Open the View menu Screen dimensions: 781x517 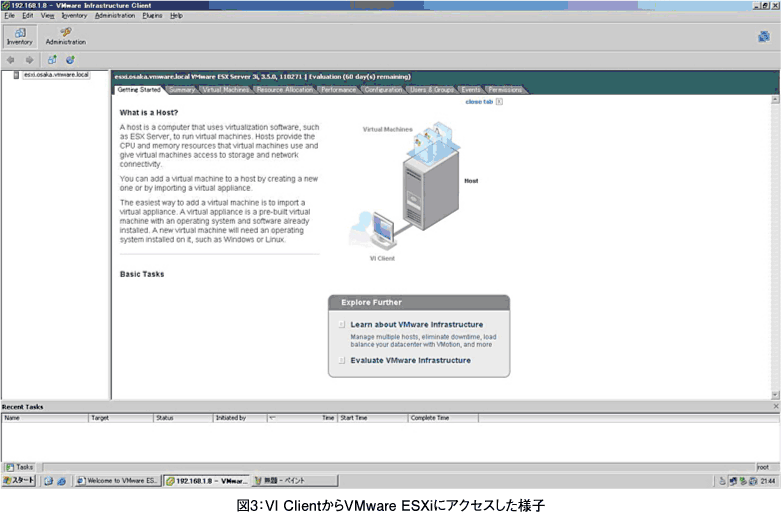pyautogui.click(x=47, y=15)
